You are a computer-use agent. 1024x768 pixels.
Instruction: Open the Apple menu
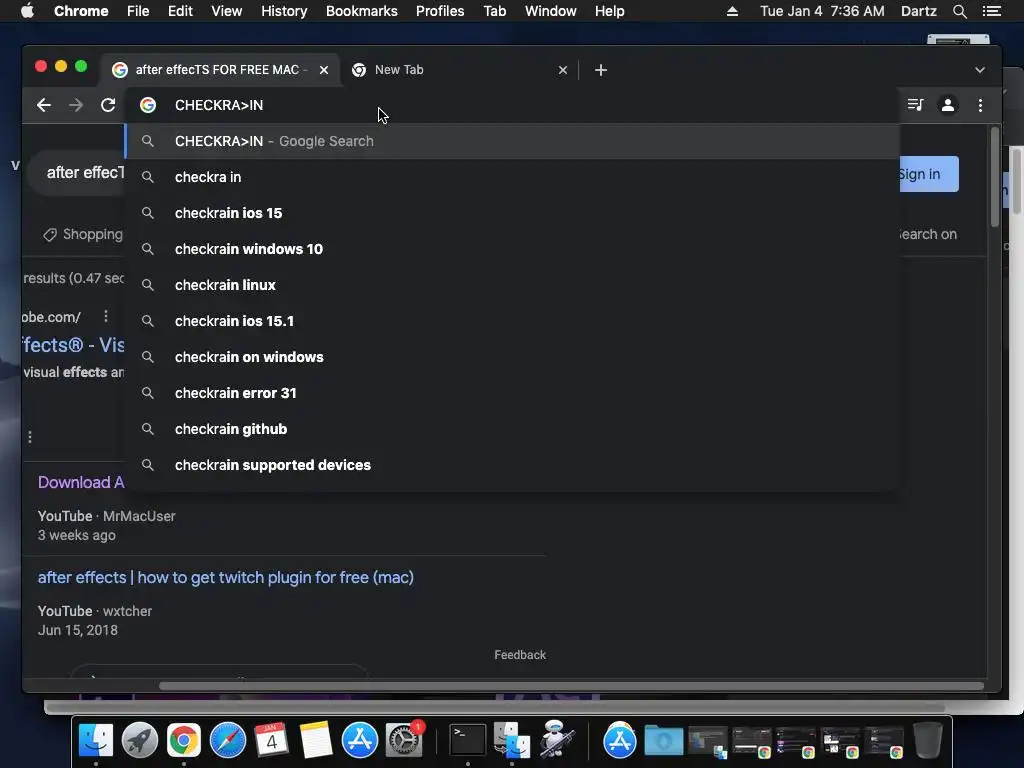27,11
